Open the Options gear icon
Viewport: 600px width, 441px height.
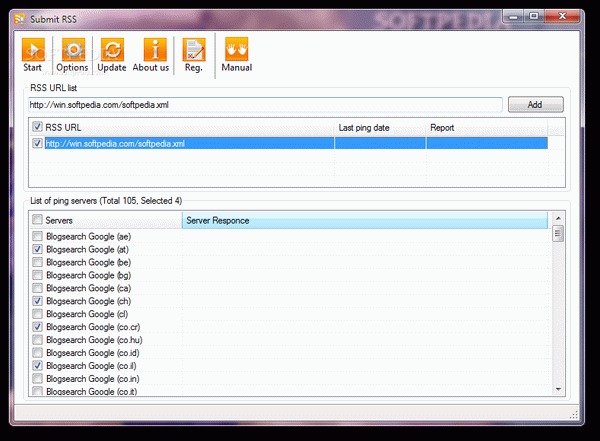tap(73, 50)
